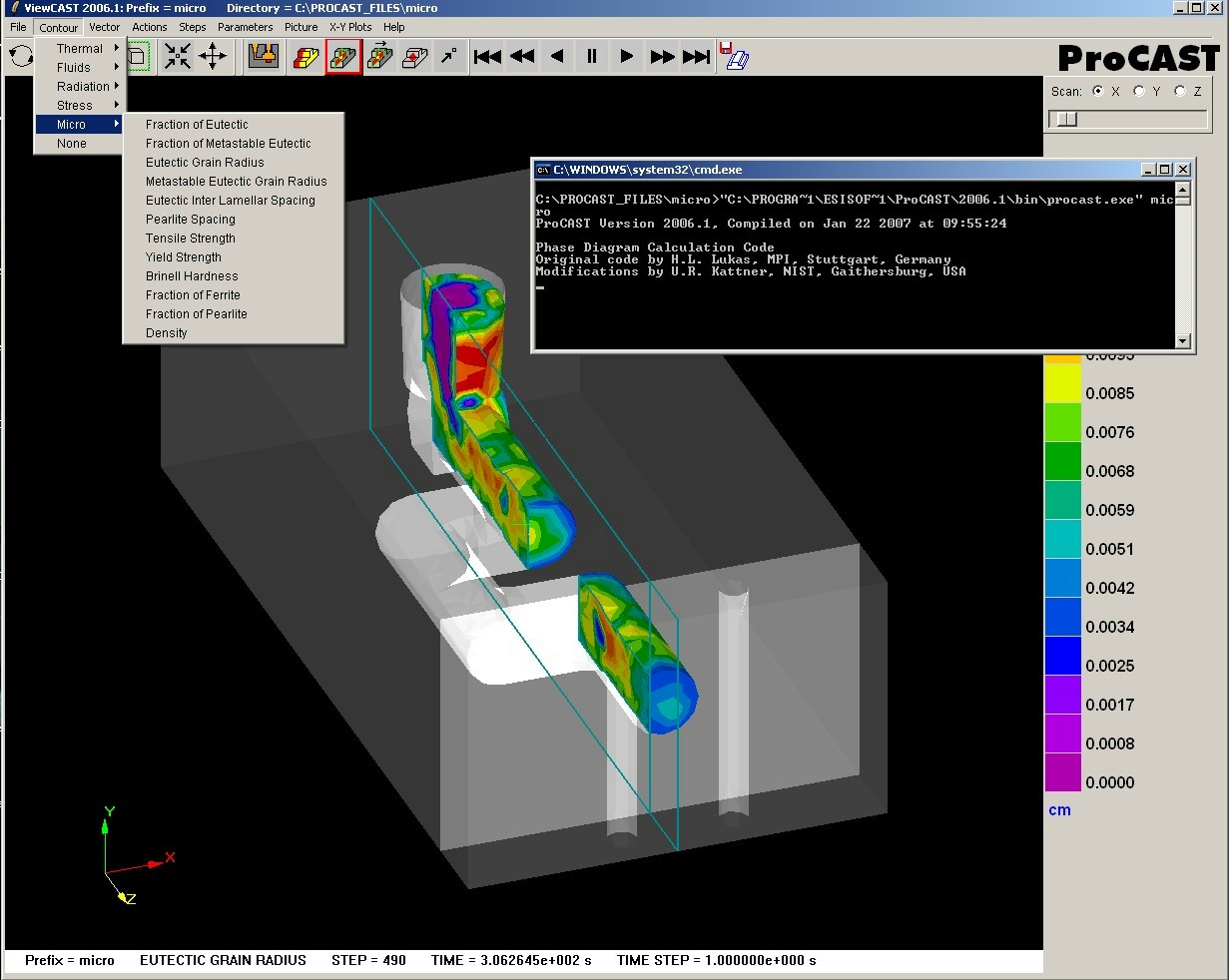1229x980 pixels.
Task: Click the fast forward button
Action: pyautogui.click(x=662, y=57)
